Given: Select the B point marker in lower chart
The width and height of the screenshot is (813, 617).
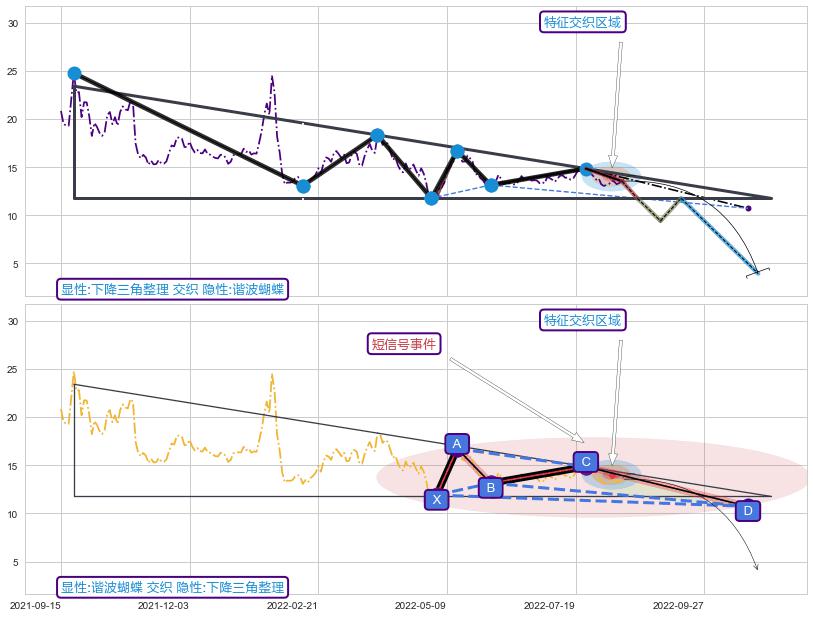Looking at the screenshot, I should pos(490,488).
